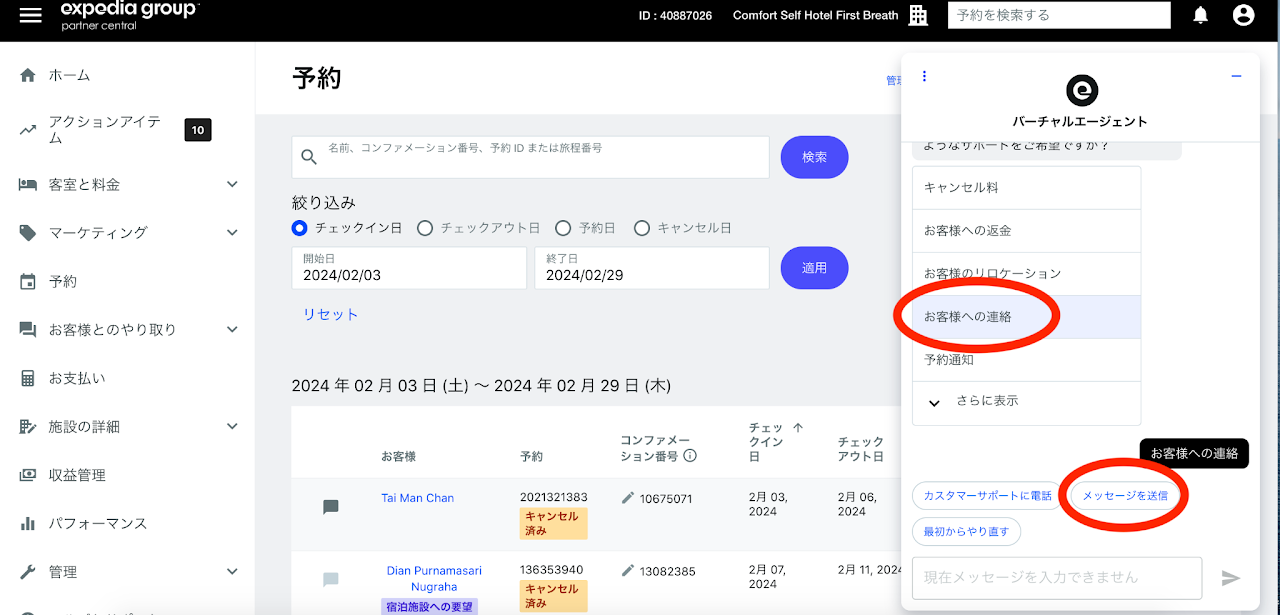
Task: Click the notifications bell icon
Action: (1200, 15)
